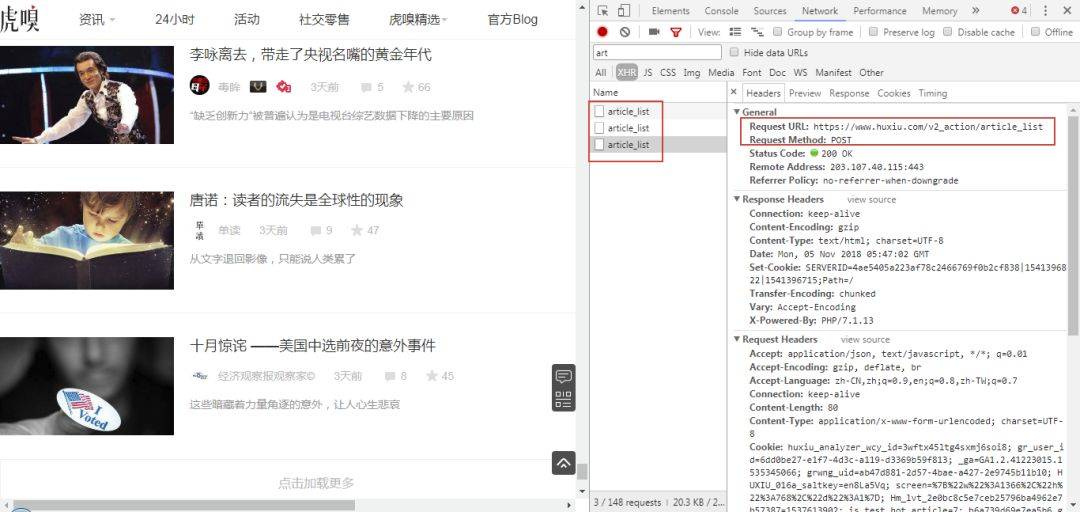Click the I Voted sticker article thumbnail
This screenshot has height=512, width=1080.
click(x=87, y=386)
